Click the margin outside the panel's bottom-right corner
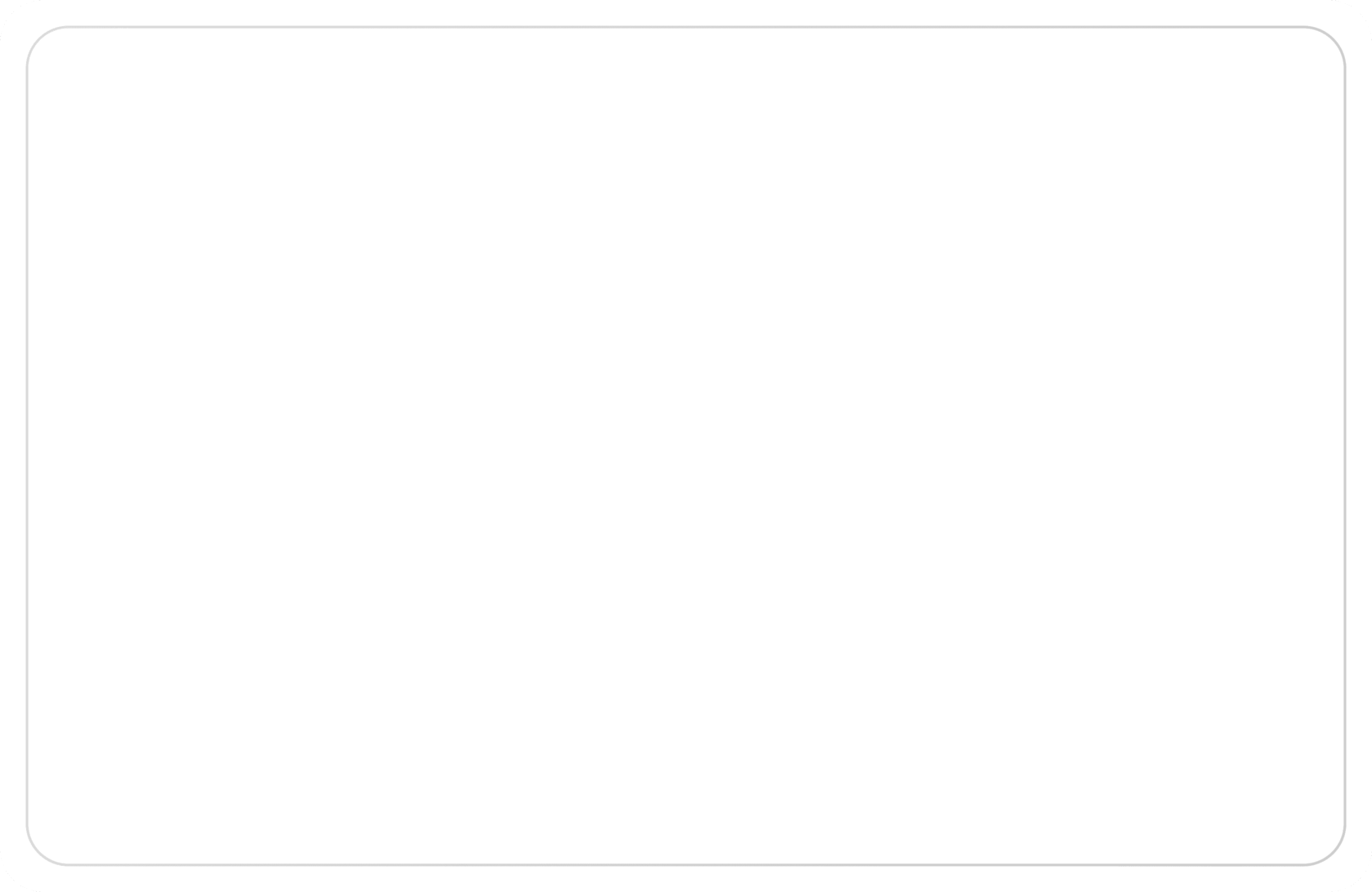Viewport: 1372px width, 892px height. pos(1361,881)
